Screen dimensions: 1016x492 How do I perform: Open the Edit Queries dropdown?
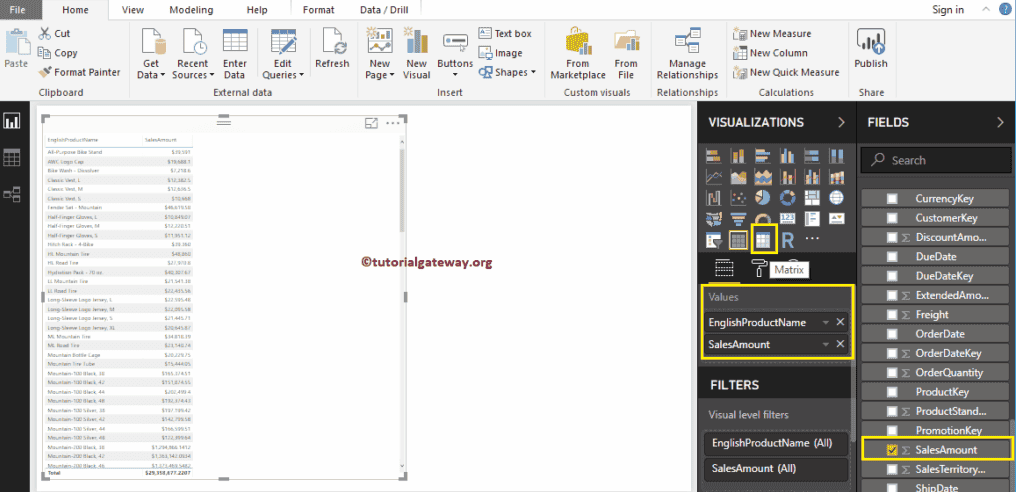tap(301, 75)
